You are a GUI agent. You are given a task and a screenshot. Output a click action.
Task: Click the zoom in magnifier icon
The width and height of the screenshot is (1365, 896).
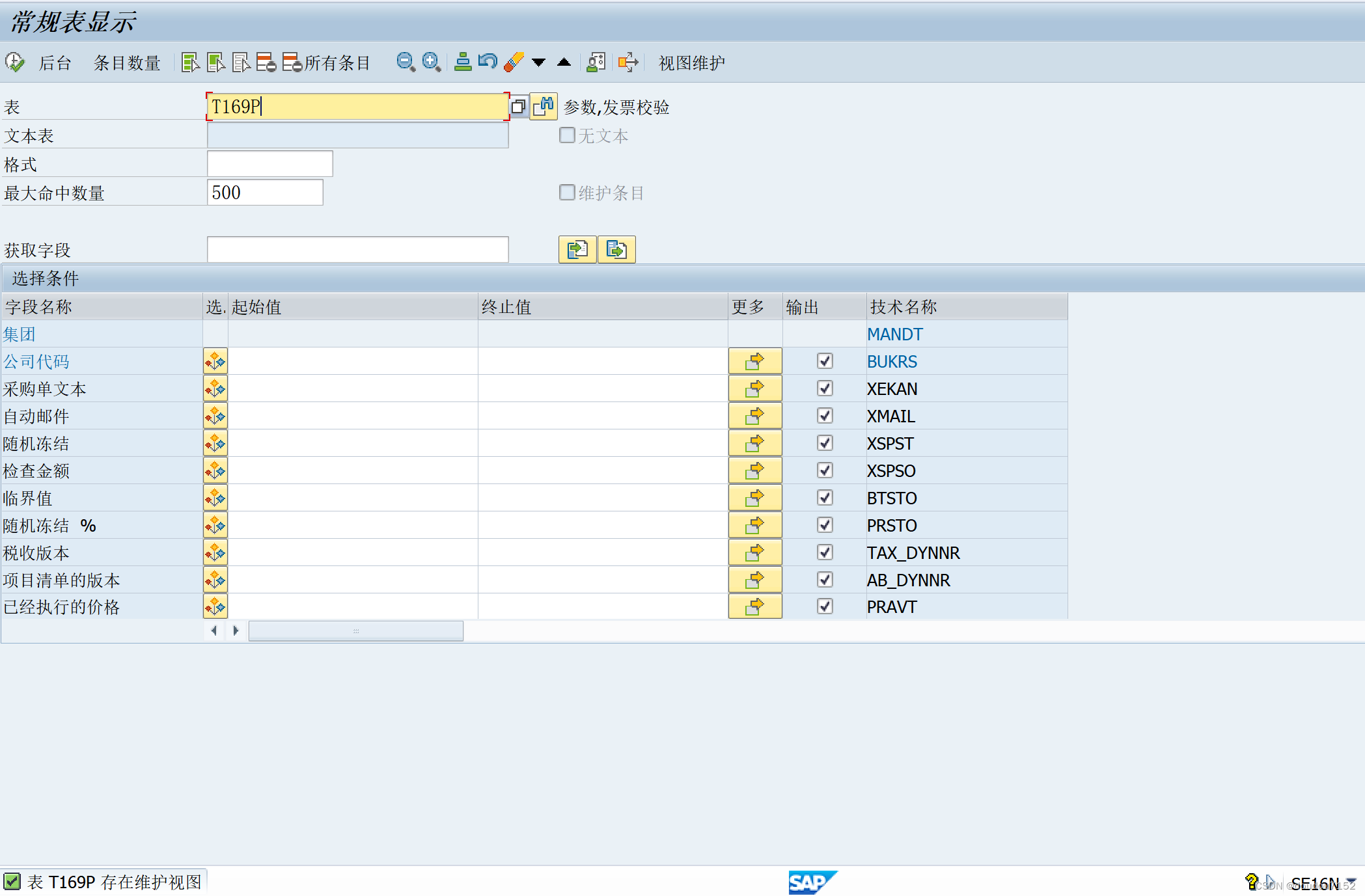coord(432,62)
